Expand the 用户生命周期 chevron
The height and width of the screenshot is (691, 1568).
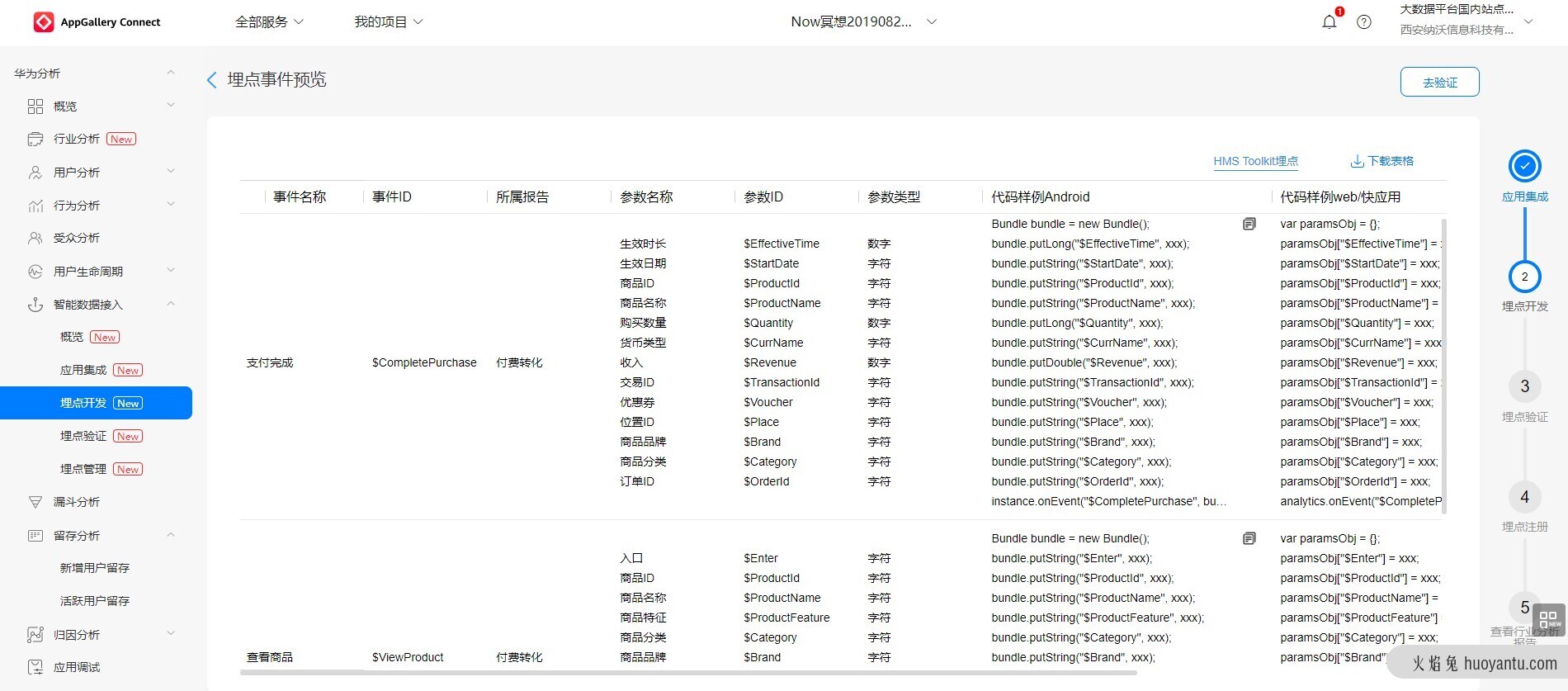click(171, 270)
